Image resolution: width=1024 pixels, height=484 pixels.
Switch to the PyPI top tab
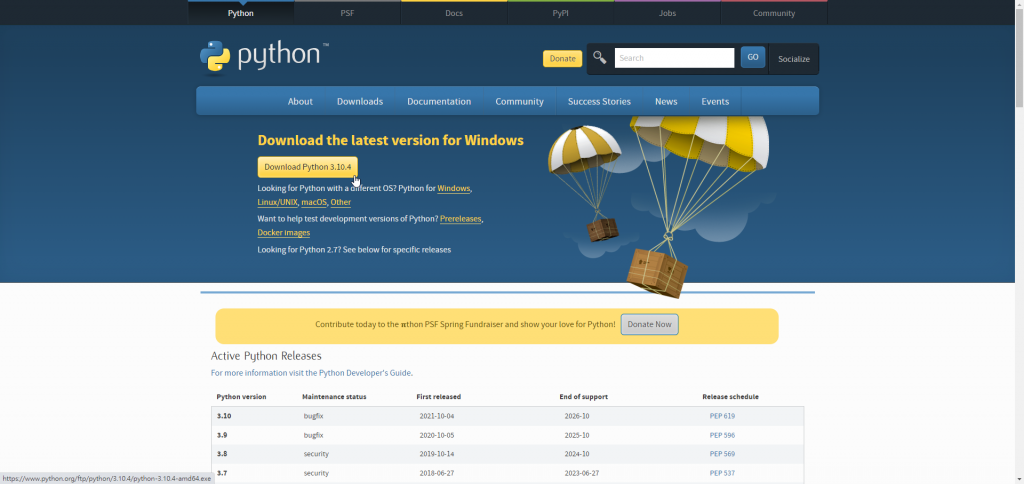click(x=561, y=13)
